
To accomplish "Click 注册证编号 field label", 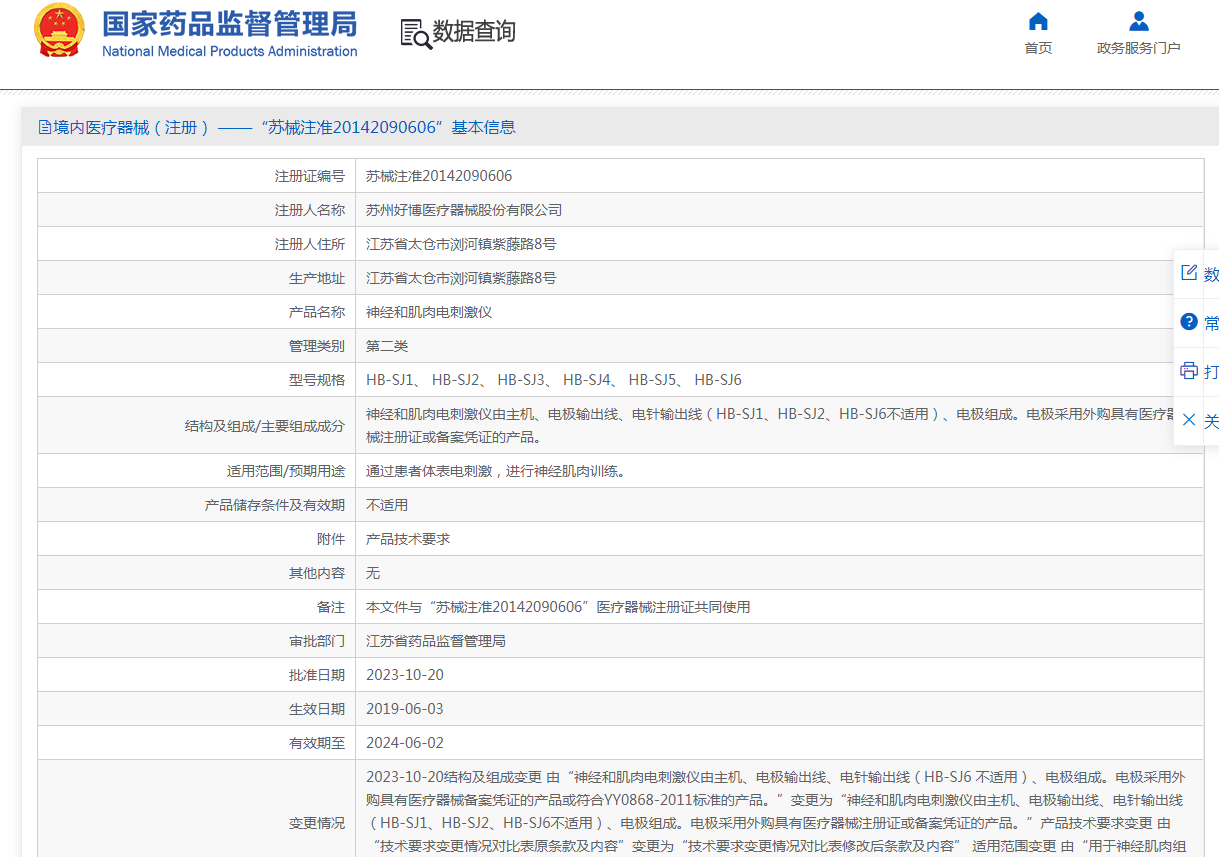I will tap(310, 176).
